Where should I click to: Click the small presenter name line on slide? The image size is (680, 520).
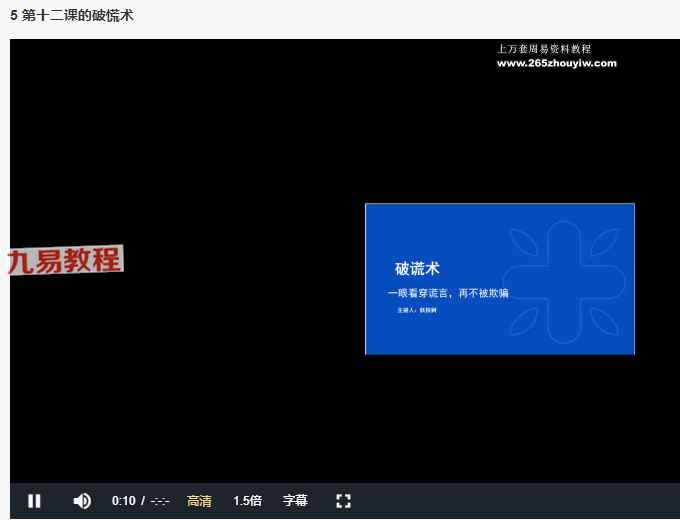(x=417, y=310)
